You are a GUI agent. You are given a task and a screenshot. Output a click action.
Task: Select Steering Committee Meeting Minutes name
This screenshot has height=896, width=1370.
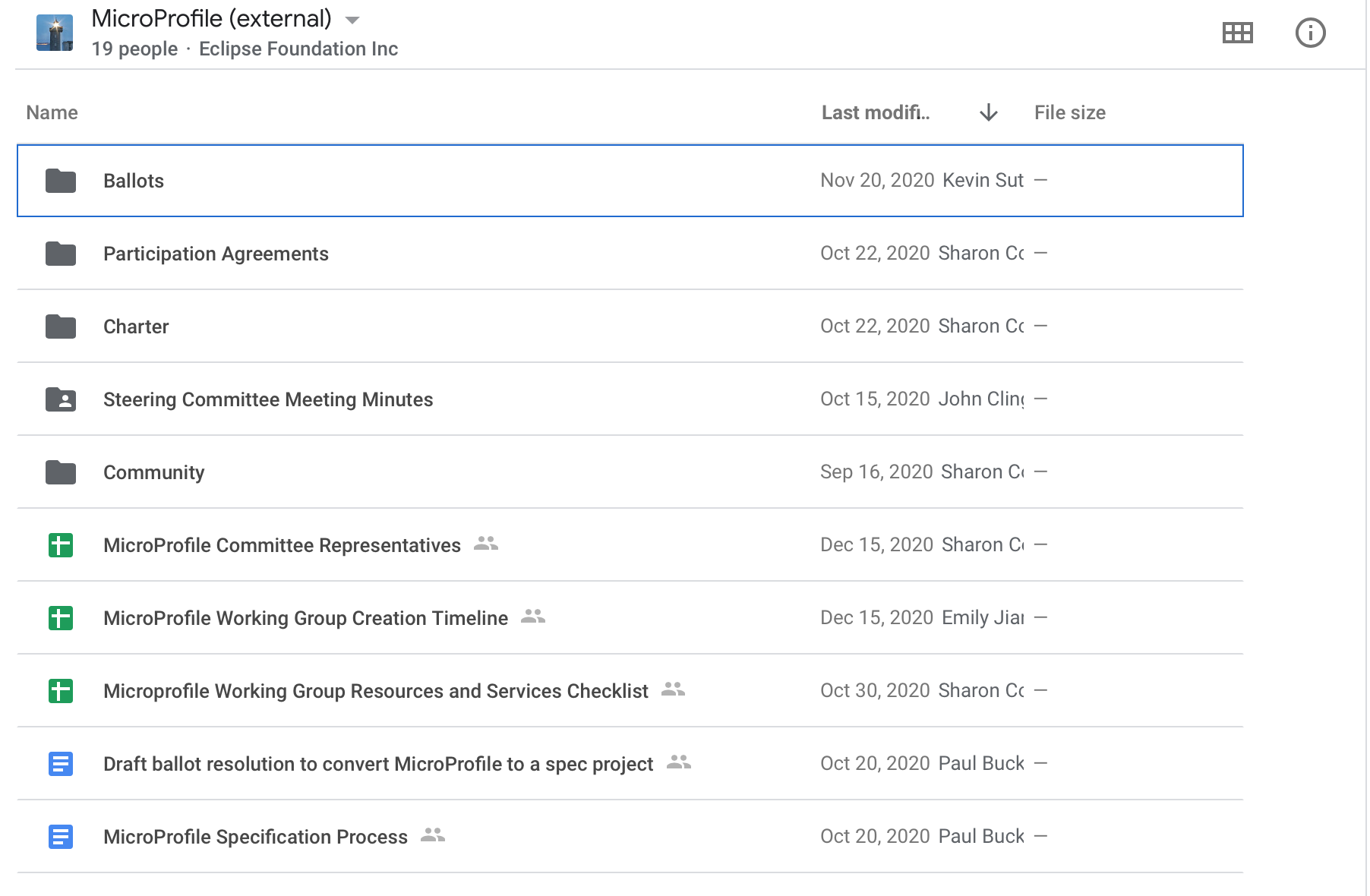[268, 399]
